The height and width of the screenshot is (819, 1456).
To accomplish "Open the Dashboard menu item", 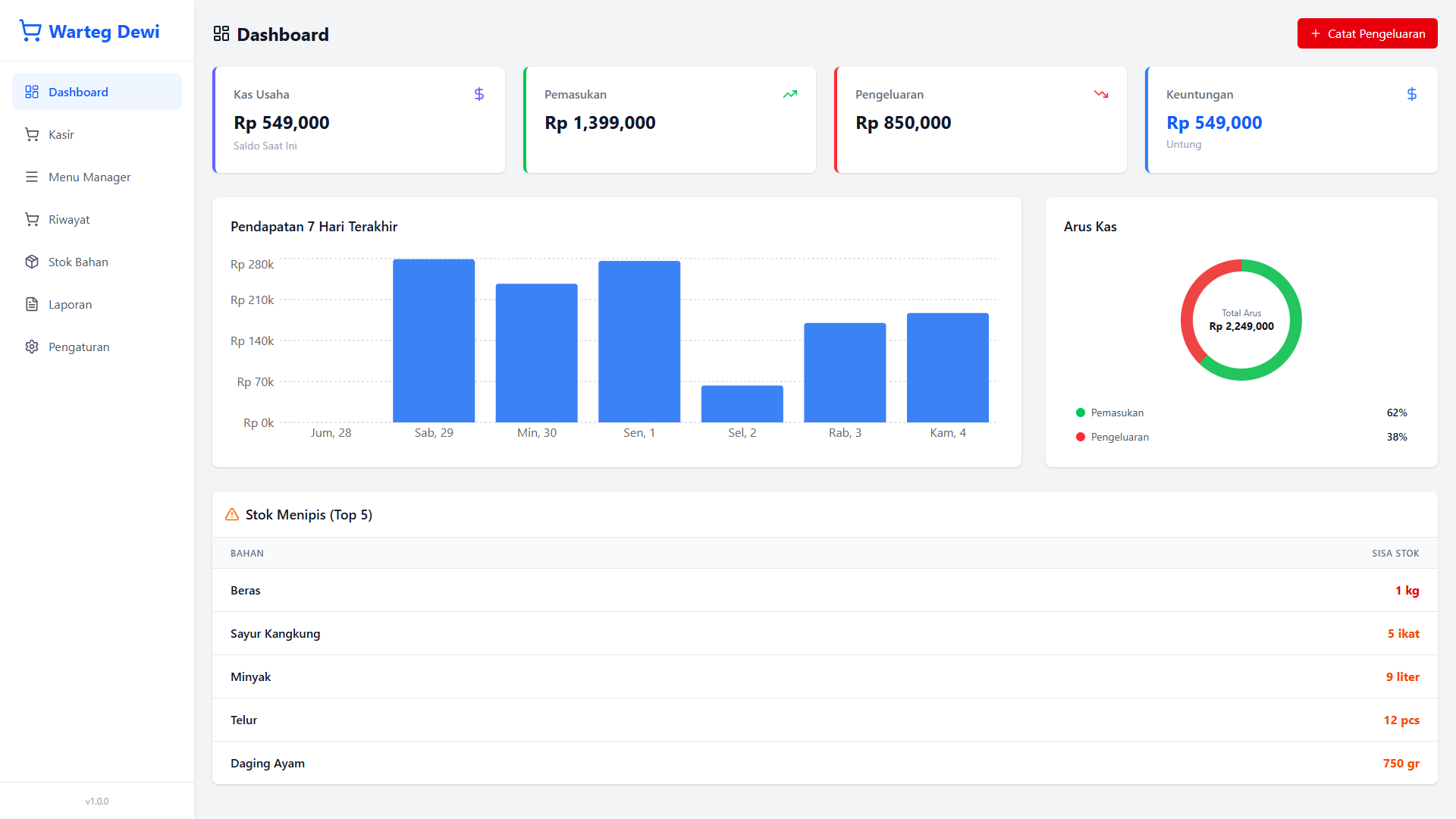I will tap(97, 92).
